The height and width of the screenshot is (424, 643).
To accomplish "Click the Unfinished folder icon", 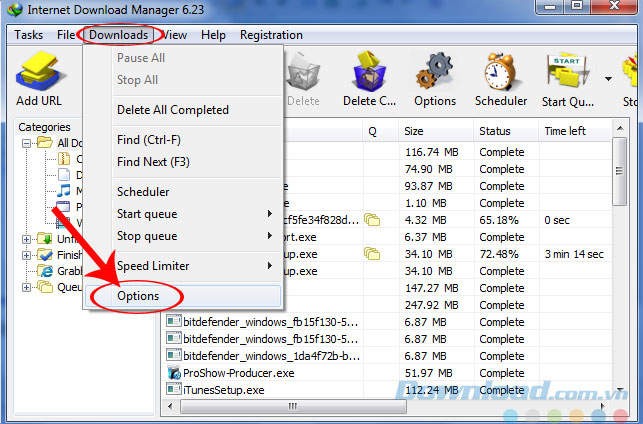I will 45,238.
